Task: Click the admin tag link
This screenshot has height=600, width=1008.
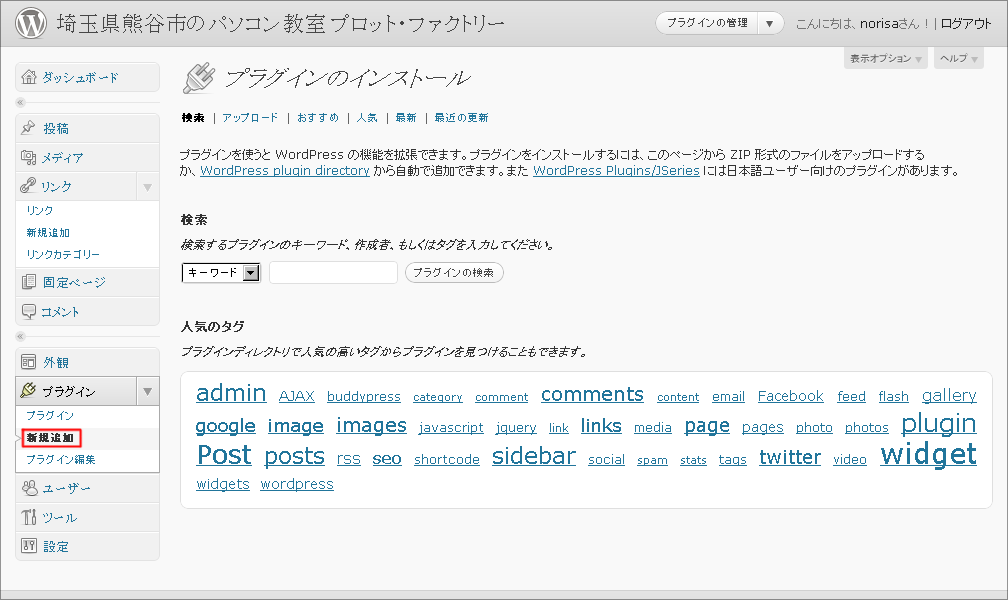Action: [231, 392]
